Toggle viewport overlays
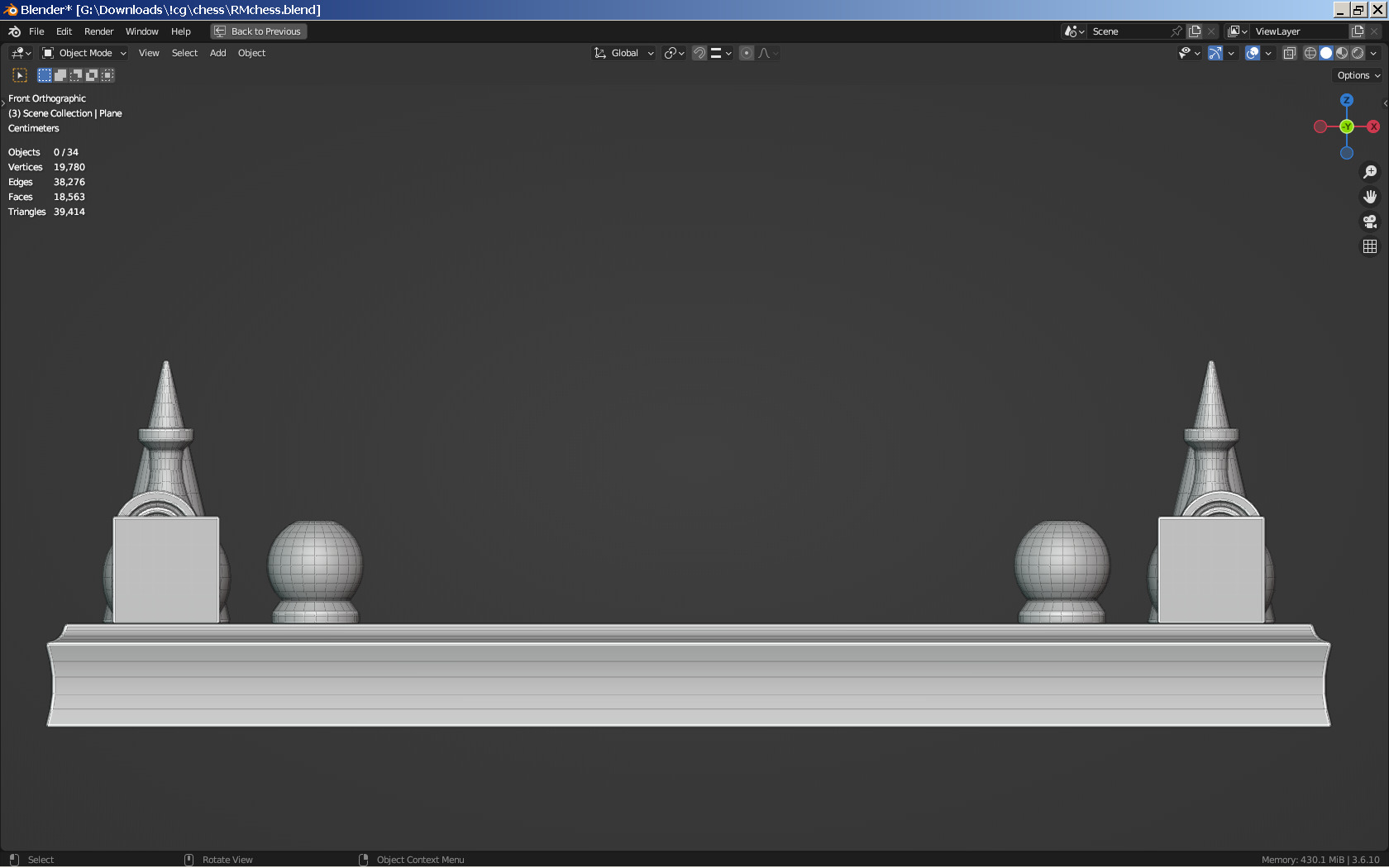The width and height of the screenshot is (1389, 868). pyautogui.click(x=1253, y=53)
